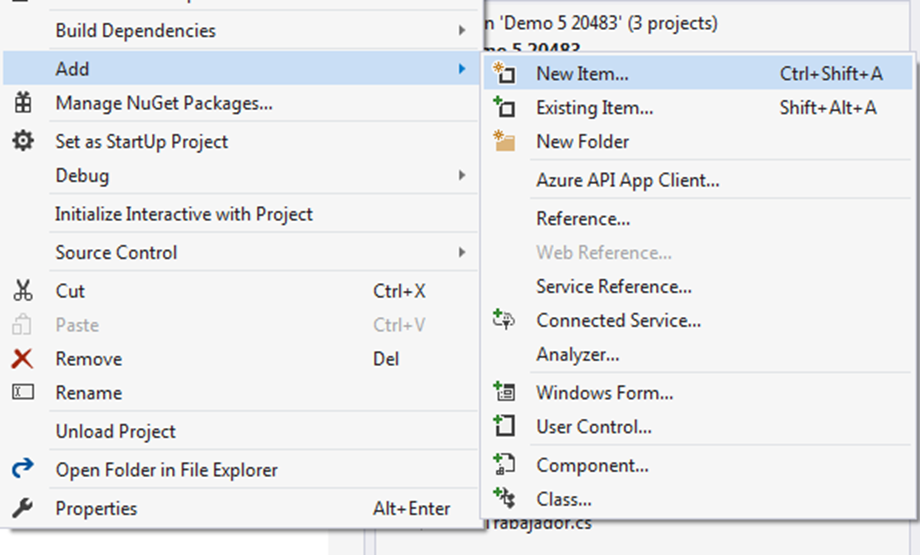Image resolution: width=920 pixels, height=555 pixels.
Task: Click the Set as StartUp Project gear icon
Action: click(x=22, y=142)
